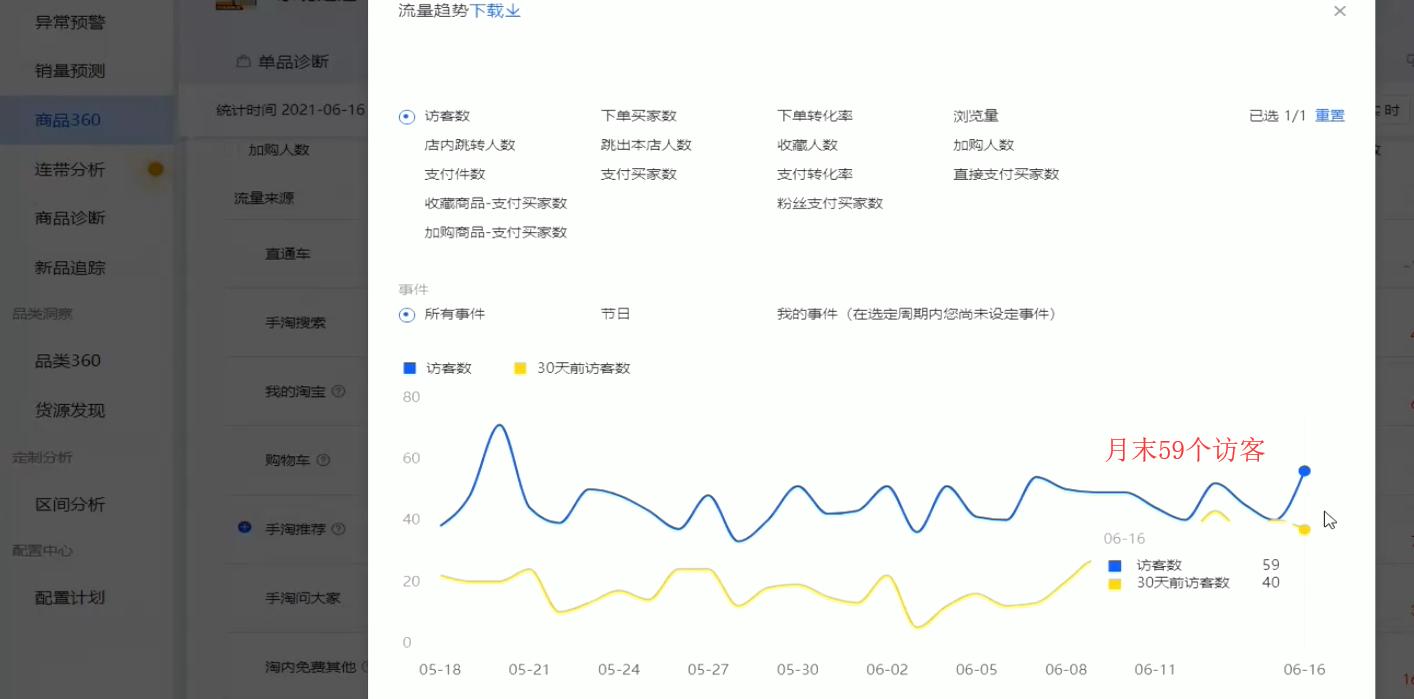This screenshot has width=1414, height=699.
Task: Click the 重置 reset link
Action: pos(1329,116)
